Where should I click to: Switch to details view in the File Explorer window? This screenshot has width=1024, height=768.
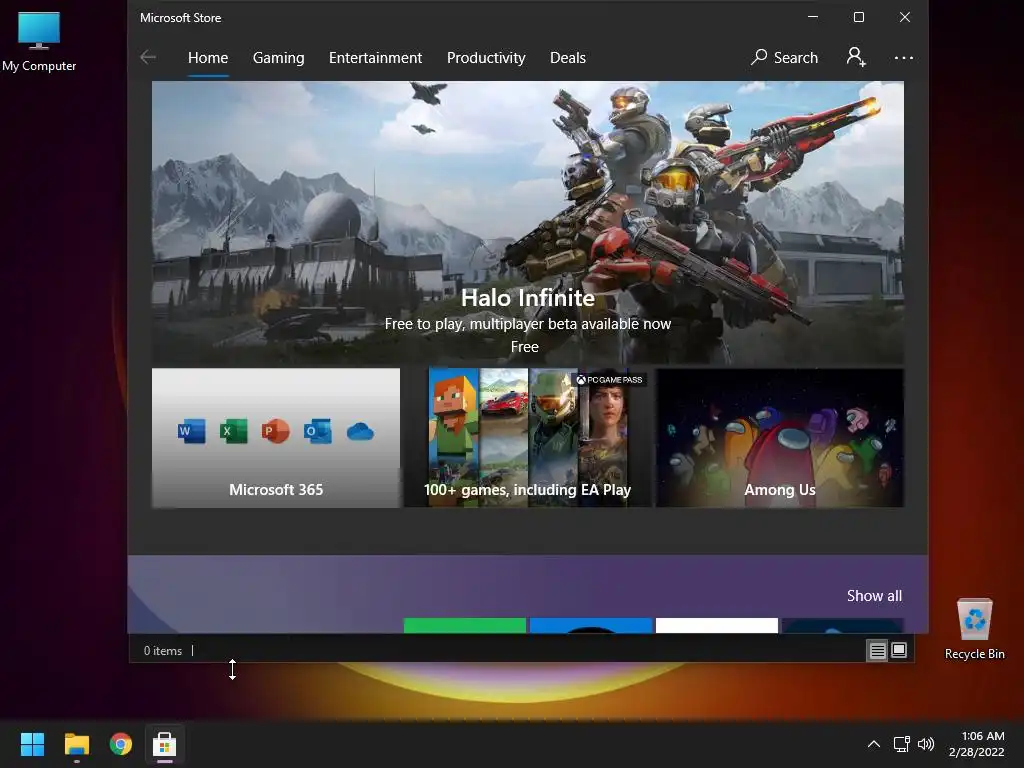coord(877,650)
